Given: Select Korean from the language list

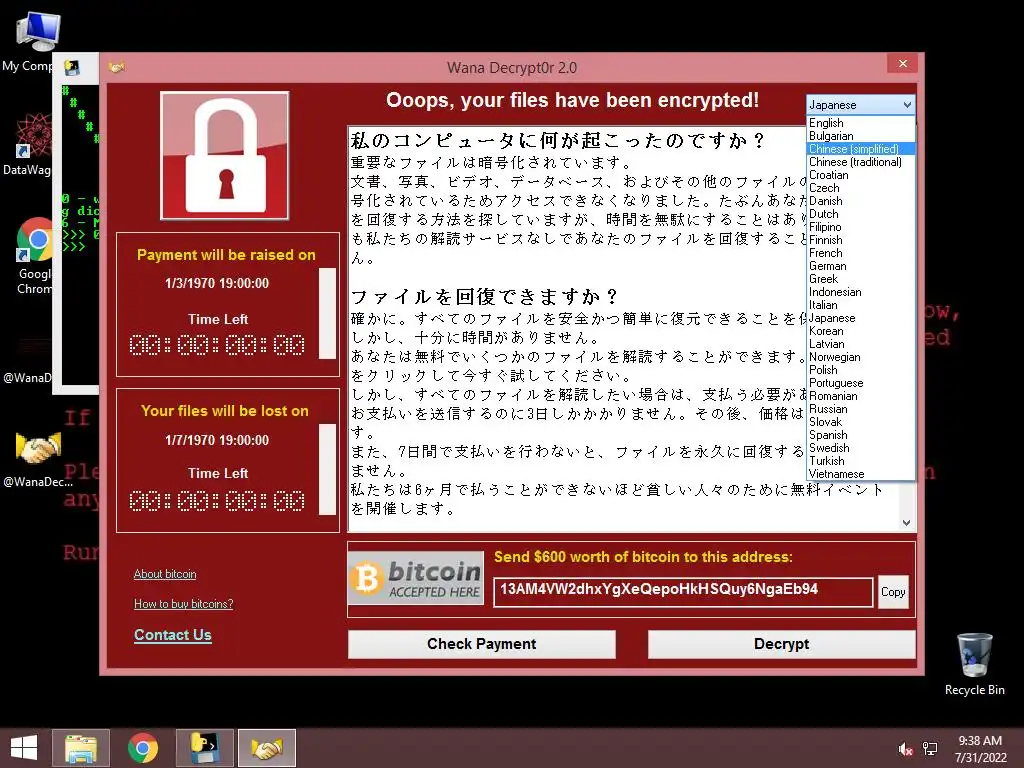Looking at the screenshot, I should [x=861, y=331].
